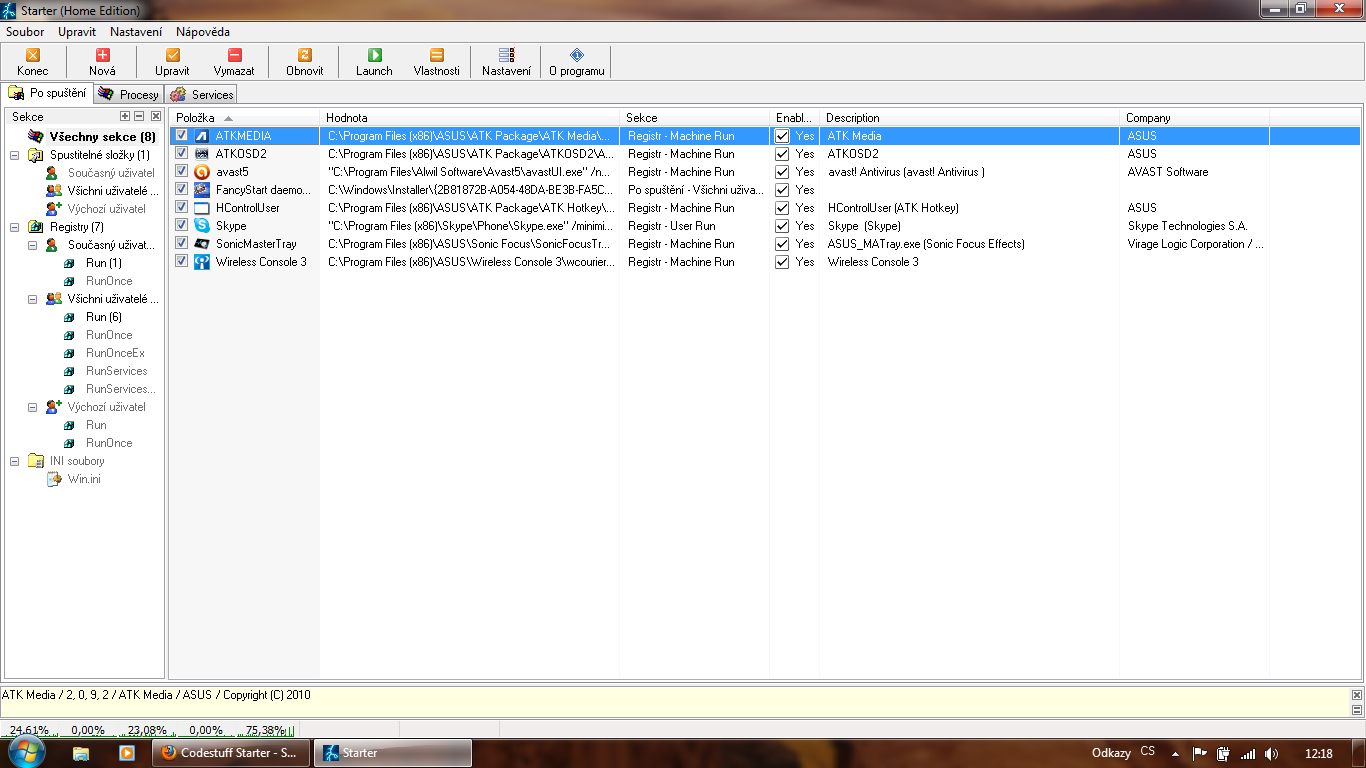Viewport: 1366px width, 768px height.
Task: Select the Win.ini tree item
Action: [84, 479]
